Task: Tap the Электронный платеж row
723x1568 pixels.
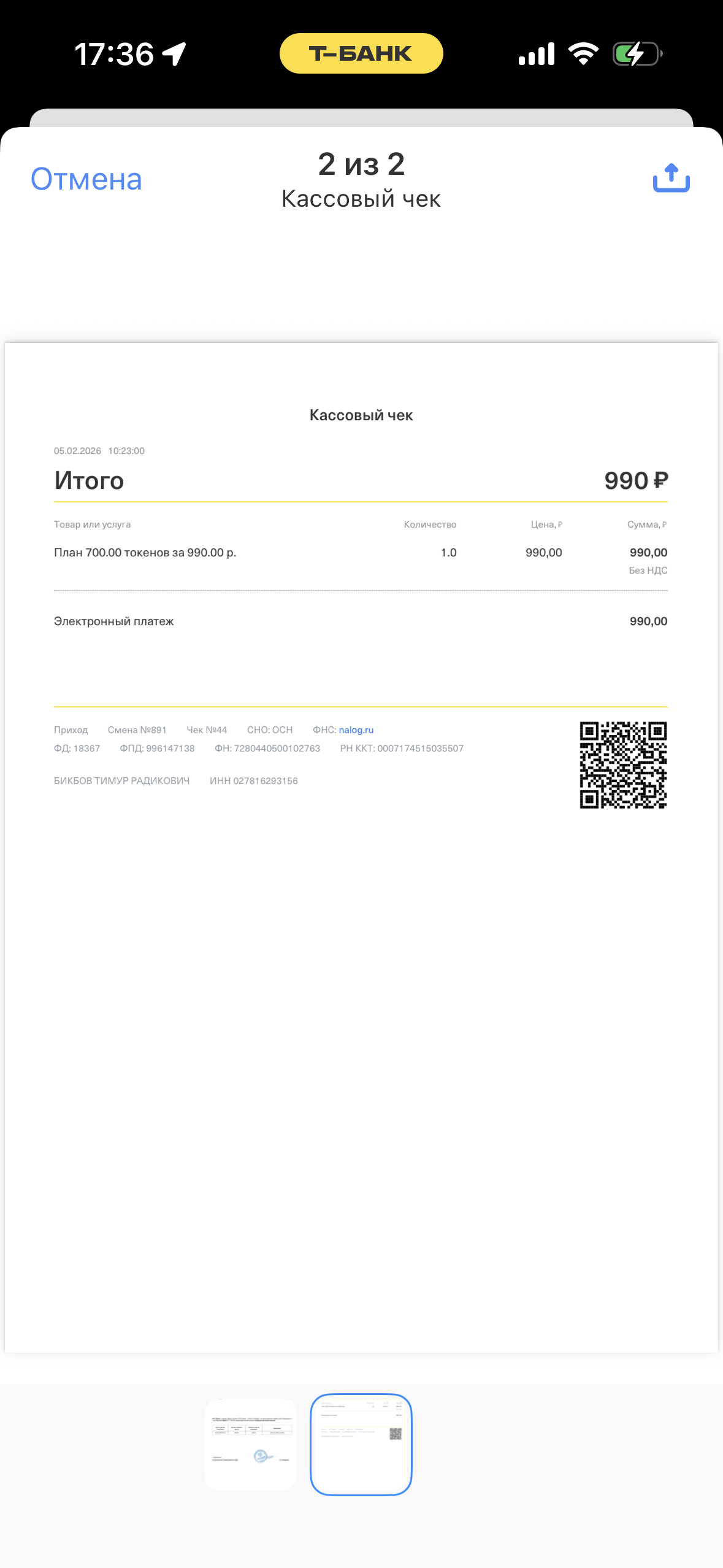Action: coord(361,621)
